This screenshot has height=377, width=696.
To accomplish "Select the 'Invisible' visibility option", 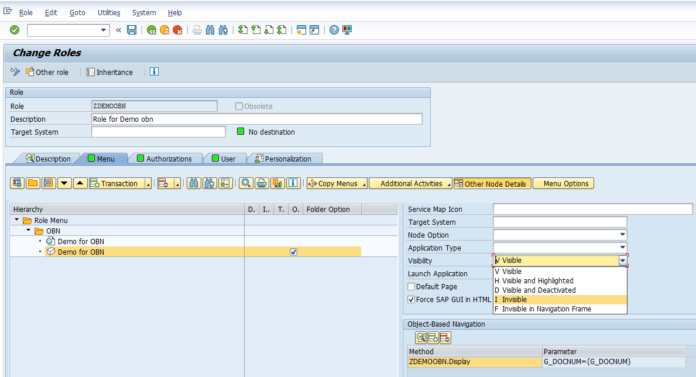I will pos(560,300).
